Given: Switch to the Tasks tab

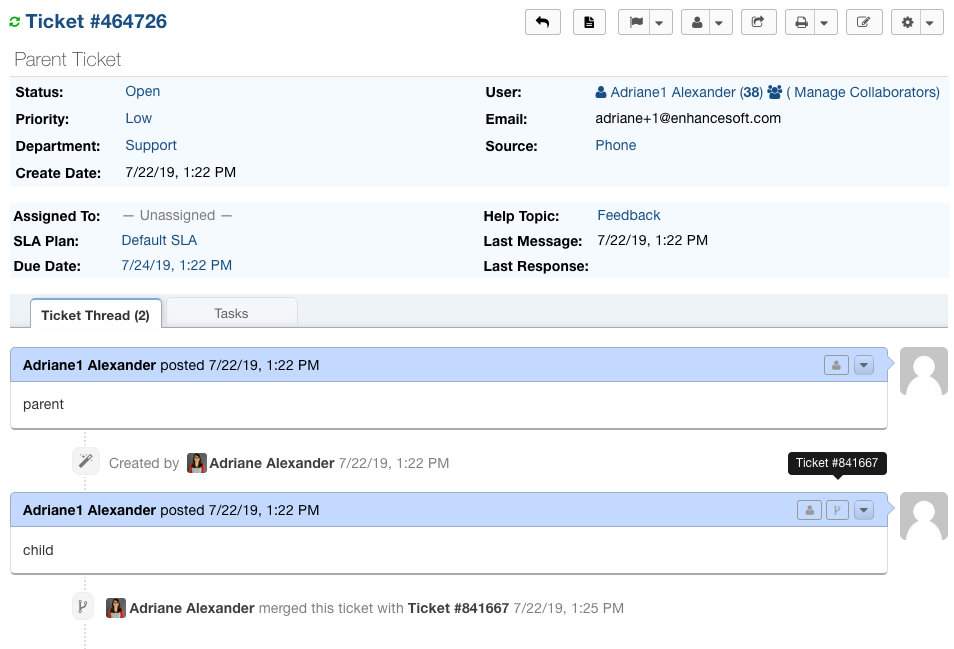Looking at the screenshot, I should [231, 313].
